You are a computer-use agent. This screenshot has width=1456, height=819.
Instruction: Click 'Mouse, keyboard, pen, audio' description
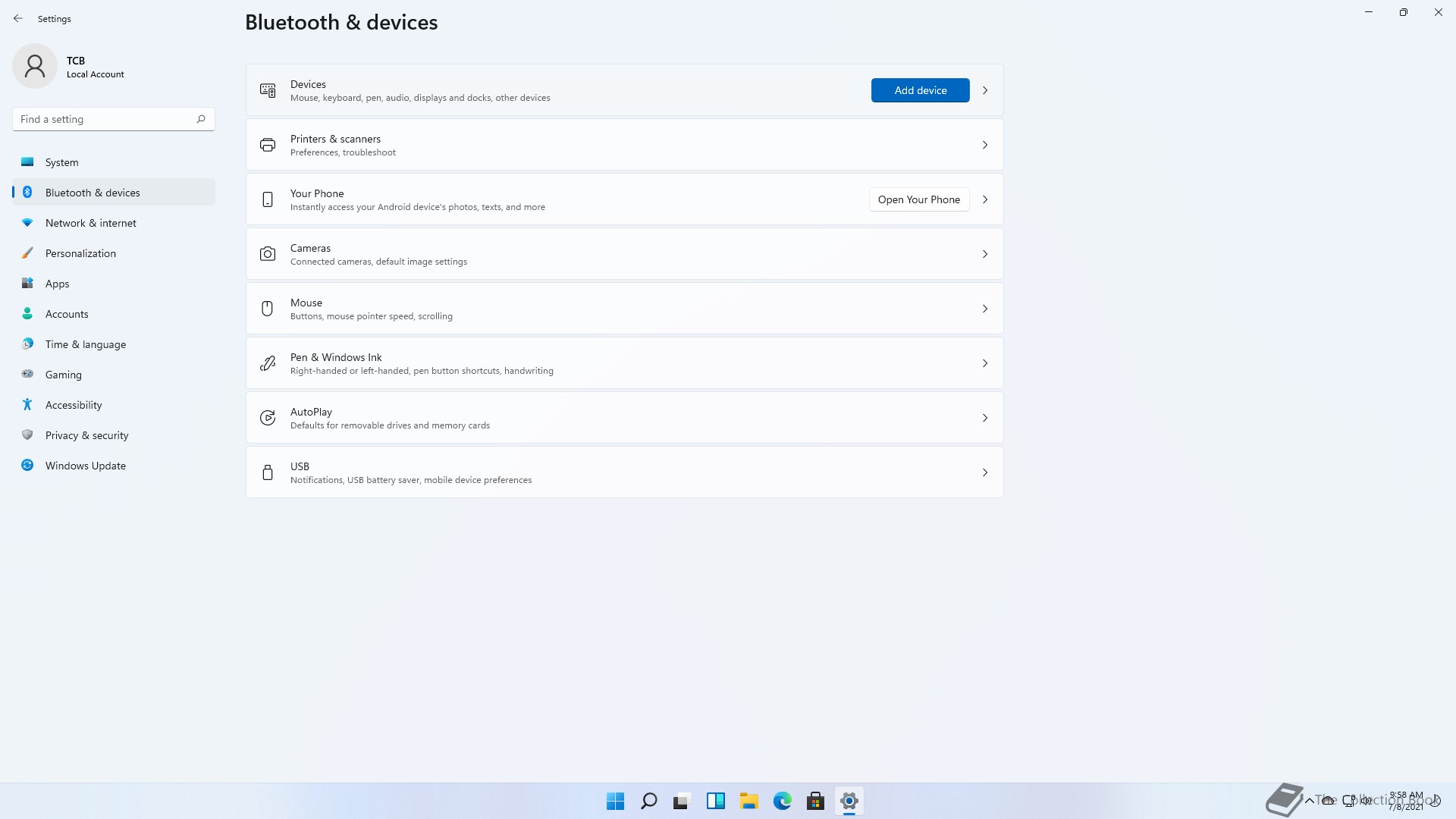[420, 98]
